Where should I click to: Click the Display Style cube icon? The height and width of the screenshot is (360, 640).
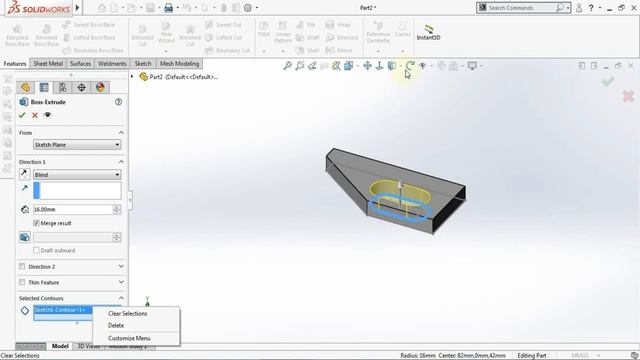(392, 66)
